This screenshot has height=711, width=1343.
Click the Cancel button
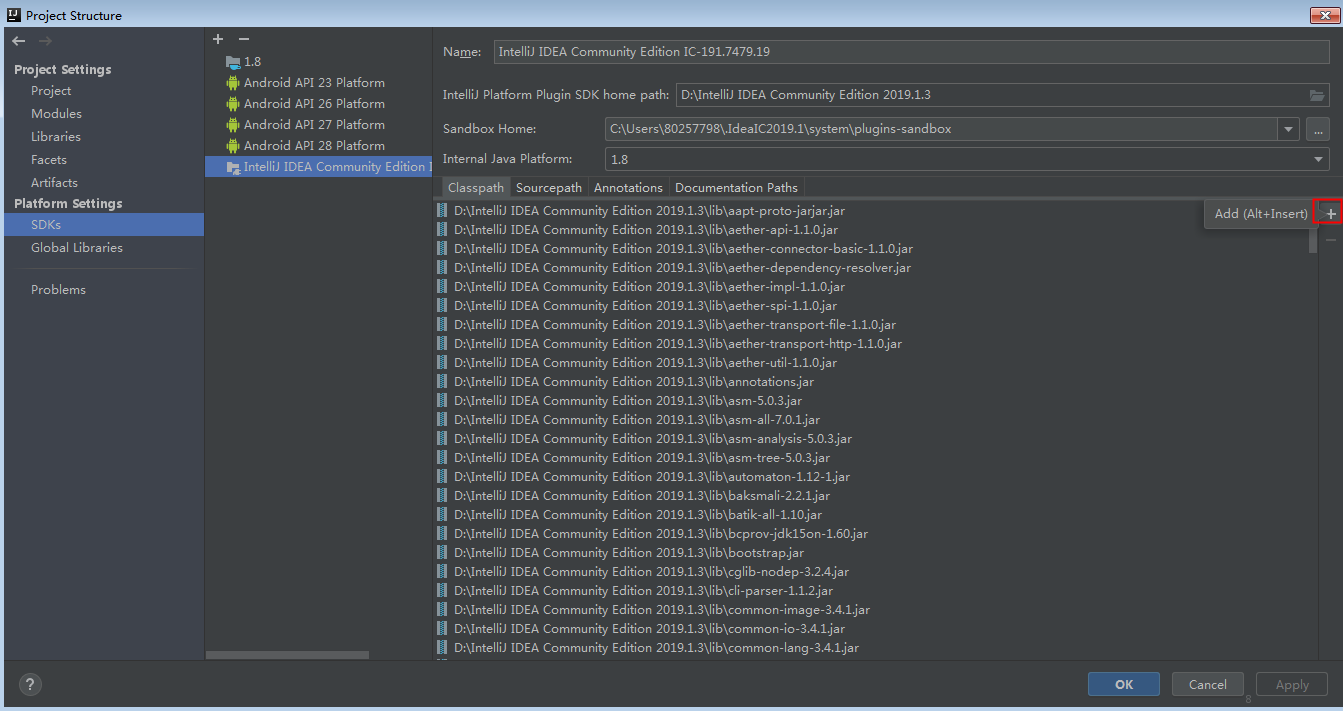click(x=1207, y=684)
